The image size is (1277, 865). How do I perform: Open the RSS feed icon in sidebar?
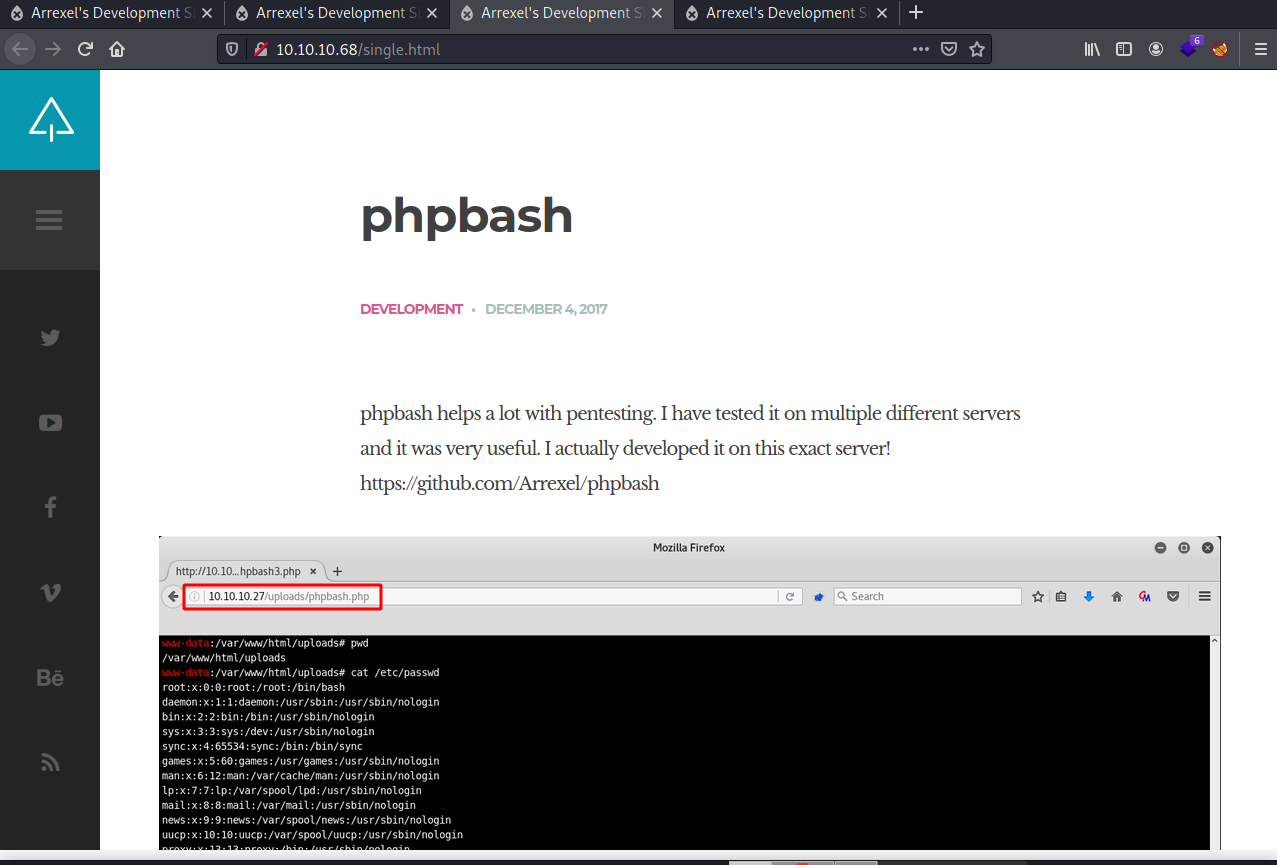[x=50, y=763]
